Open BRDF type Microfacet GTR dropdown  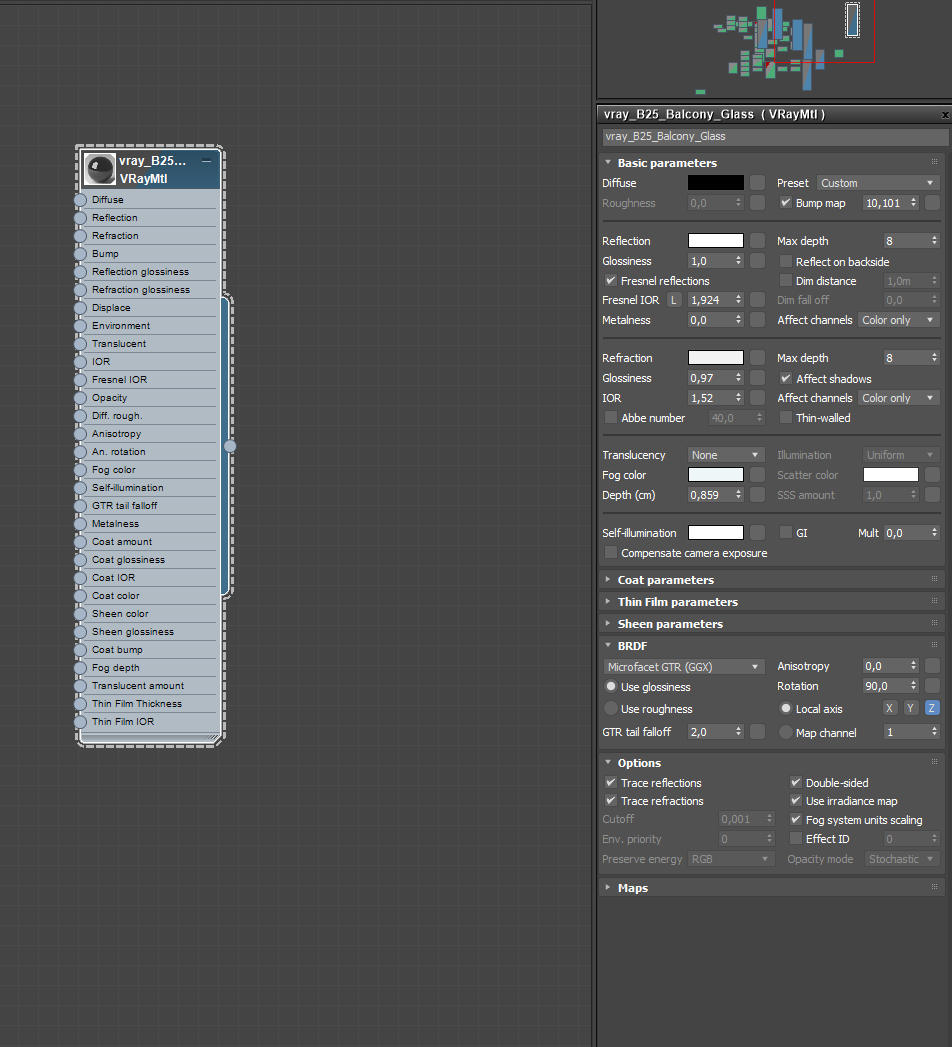[684, 667]
